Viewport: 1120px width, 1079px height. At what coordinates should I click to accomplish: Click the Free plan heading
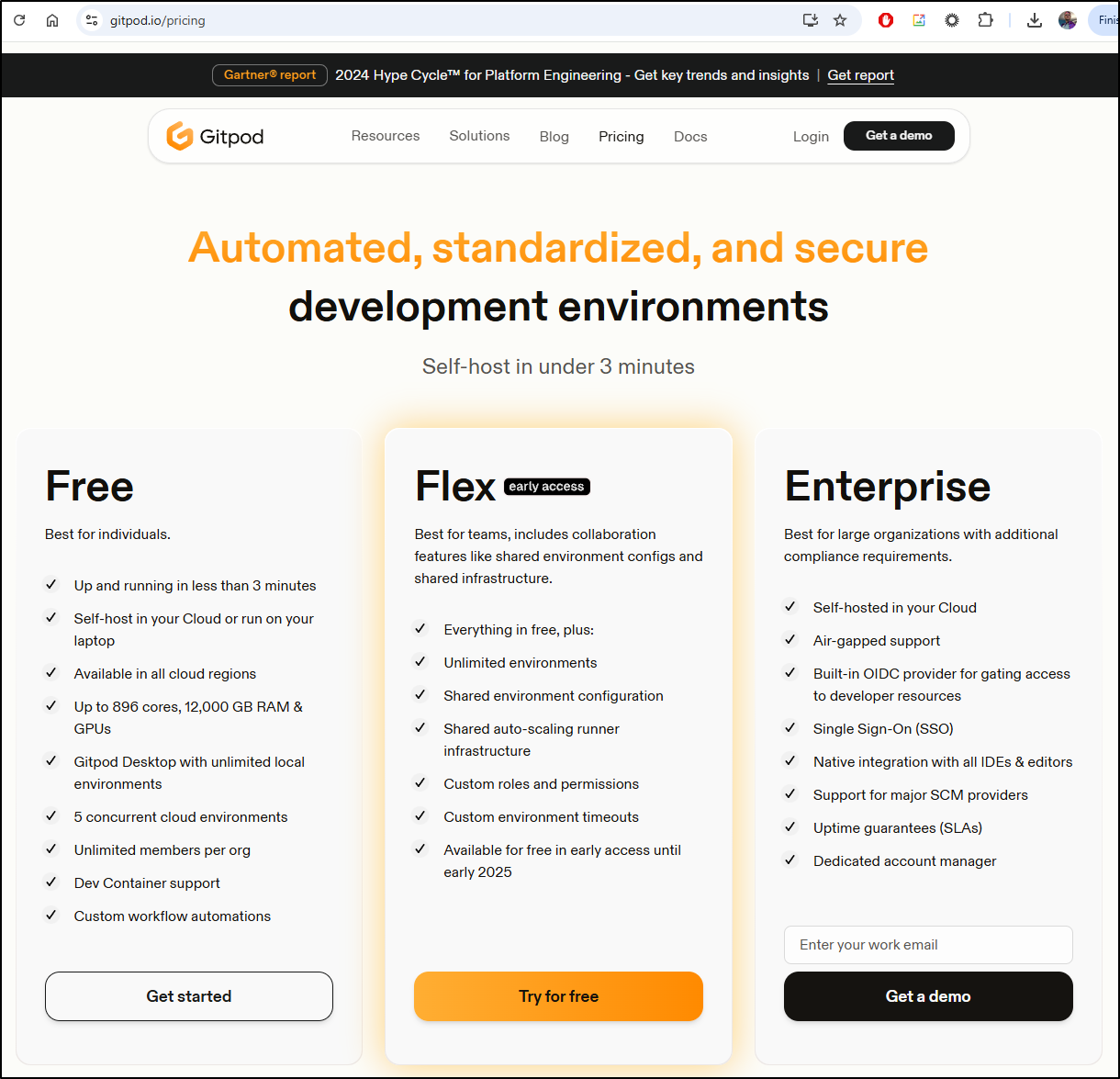pyautogui.click(x=90, y=486)
